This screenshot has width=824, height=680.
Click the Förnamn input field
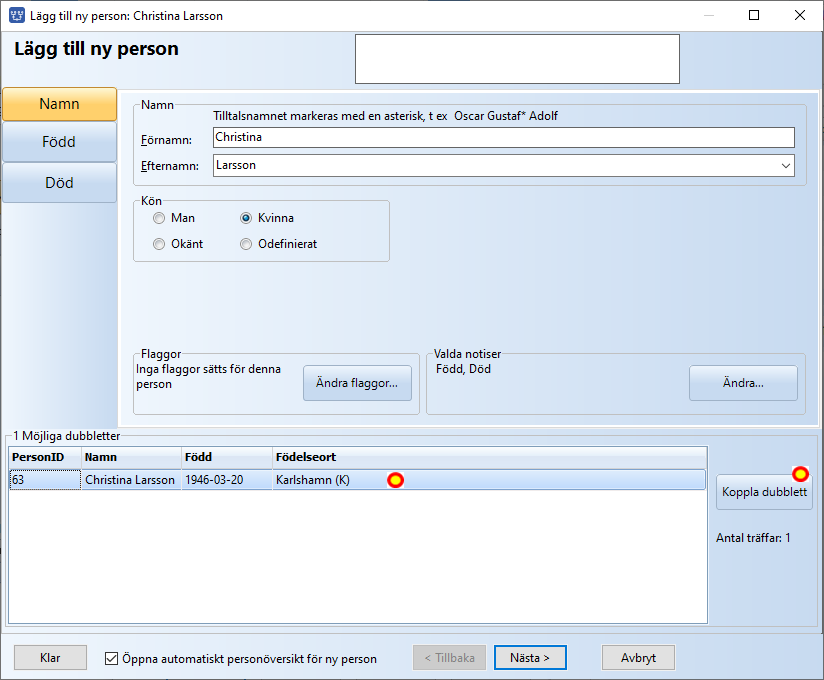[x=503, y=138]
